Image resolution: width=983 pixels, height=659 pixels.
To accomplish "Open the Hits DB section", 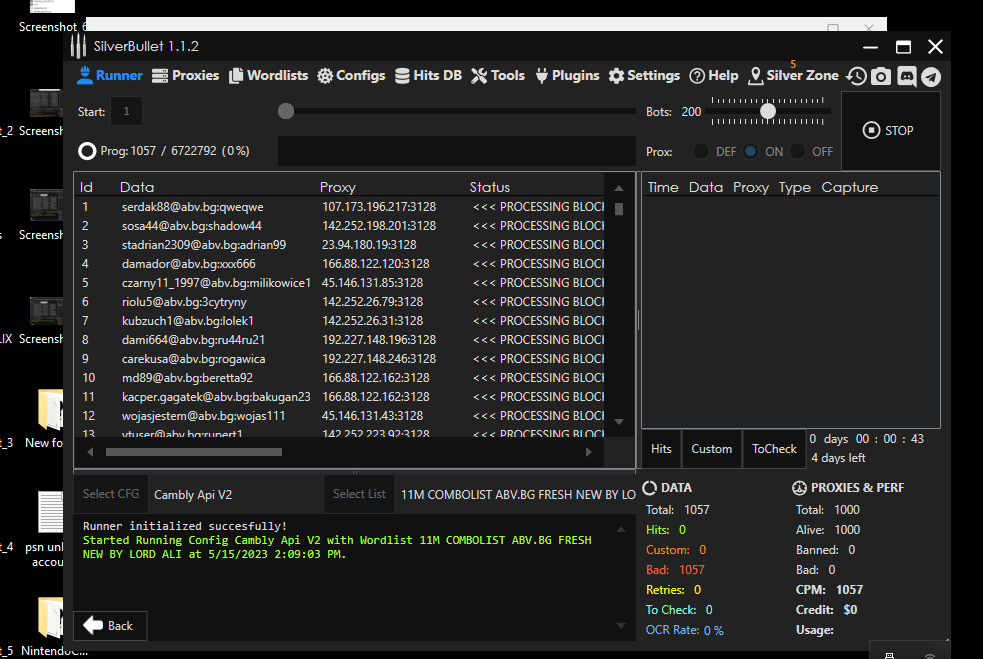I will [428, 76].
